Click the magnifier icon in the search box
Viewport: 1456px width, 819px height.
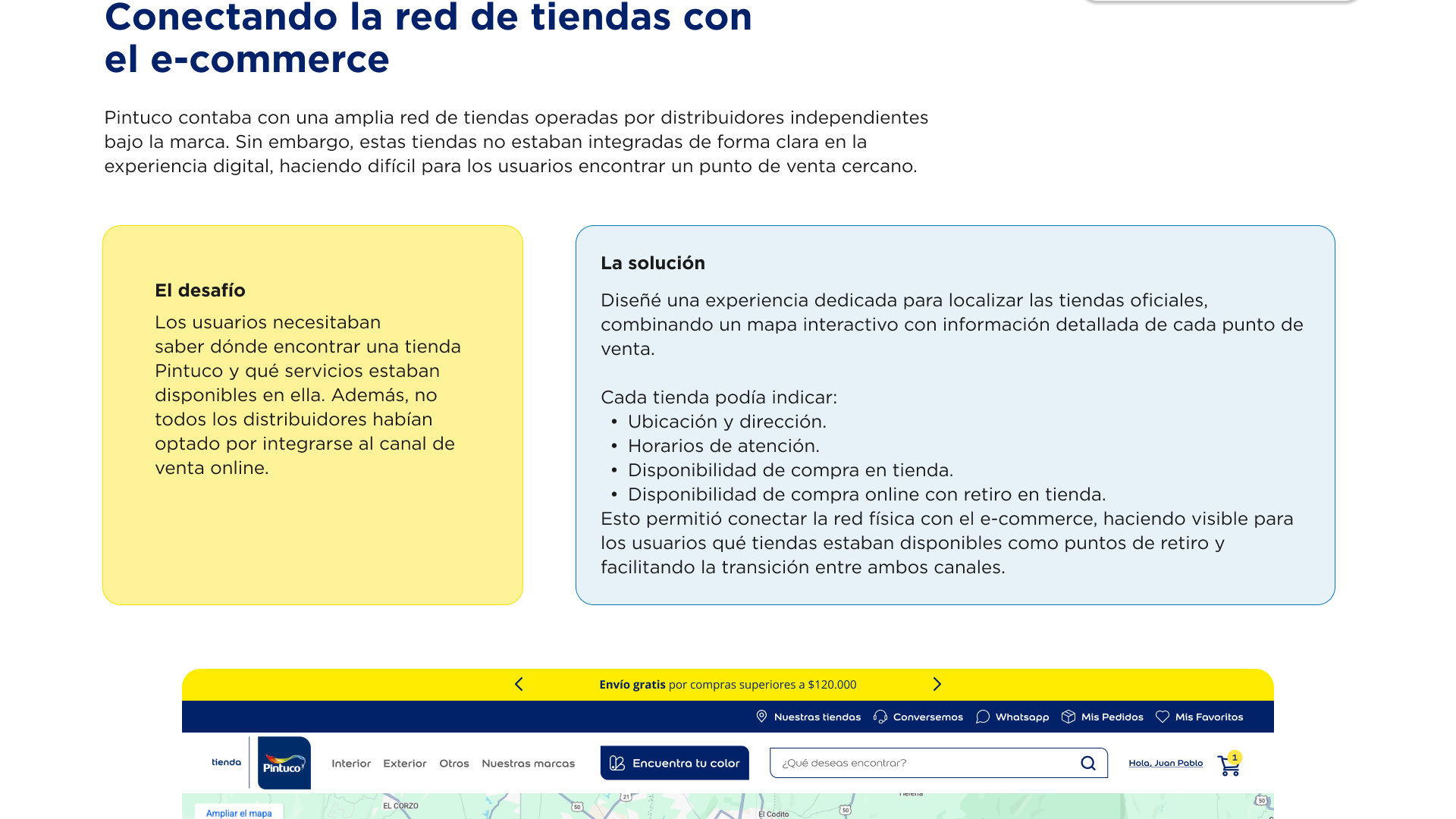tap(1088, 763)
